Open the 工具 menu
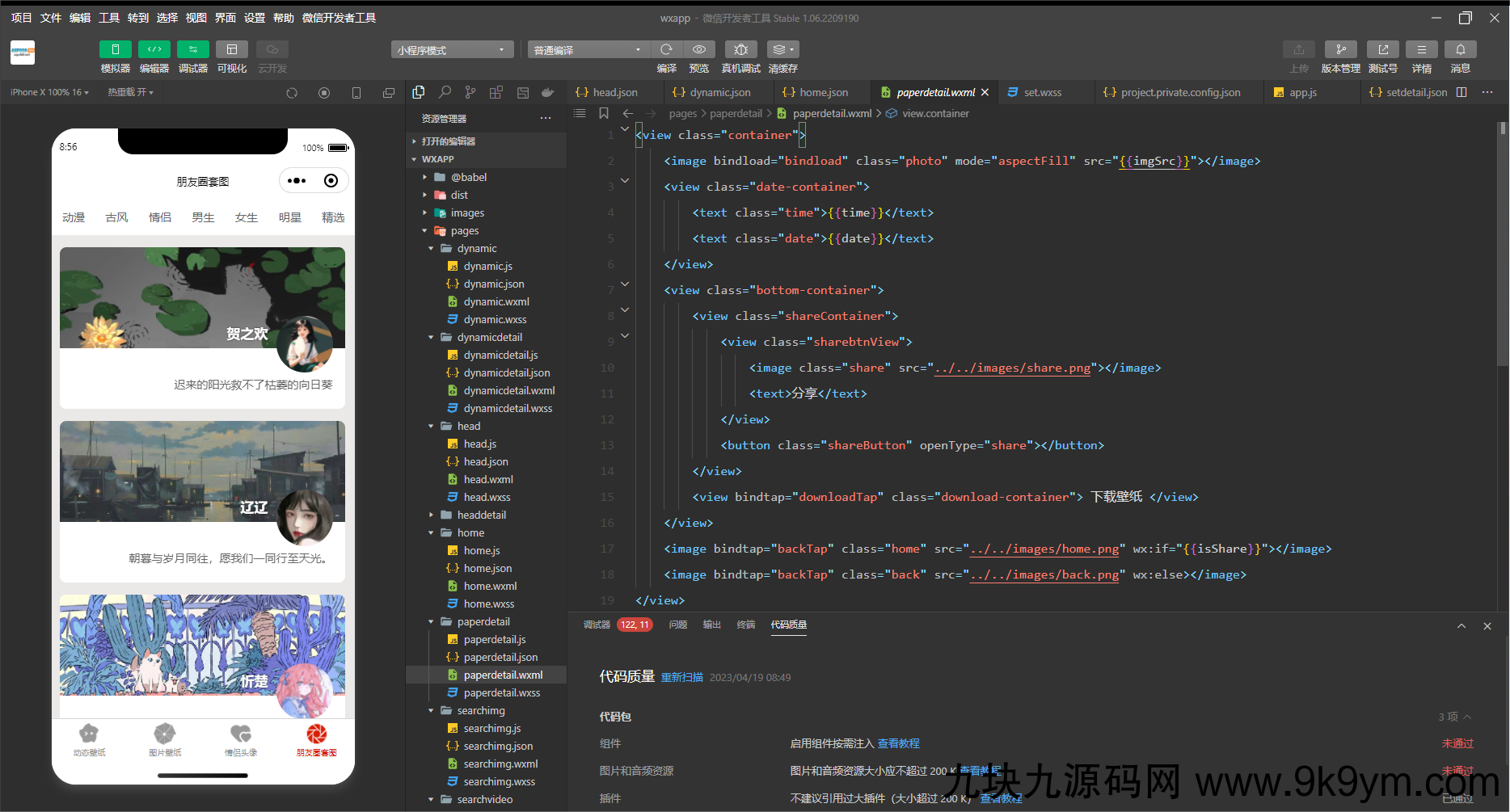The width and height of the screenshot is (1510, 812). click(109, 18)
